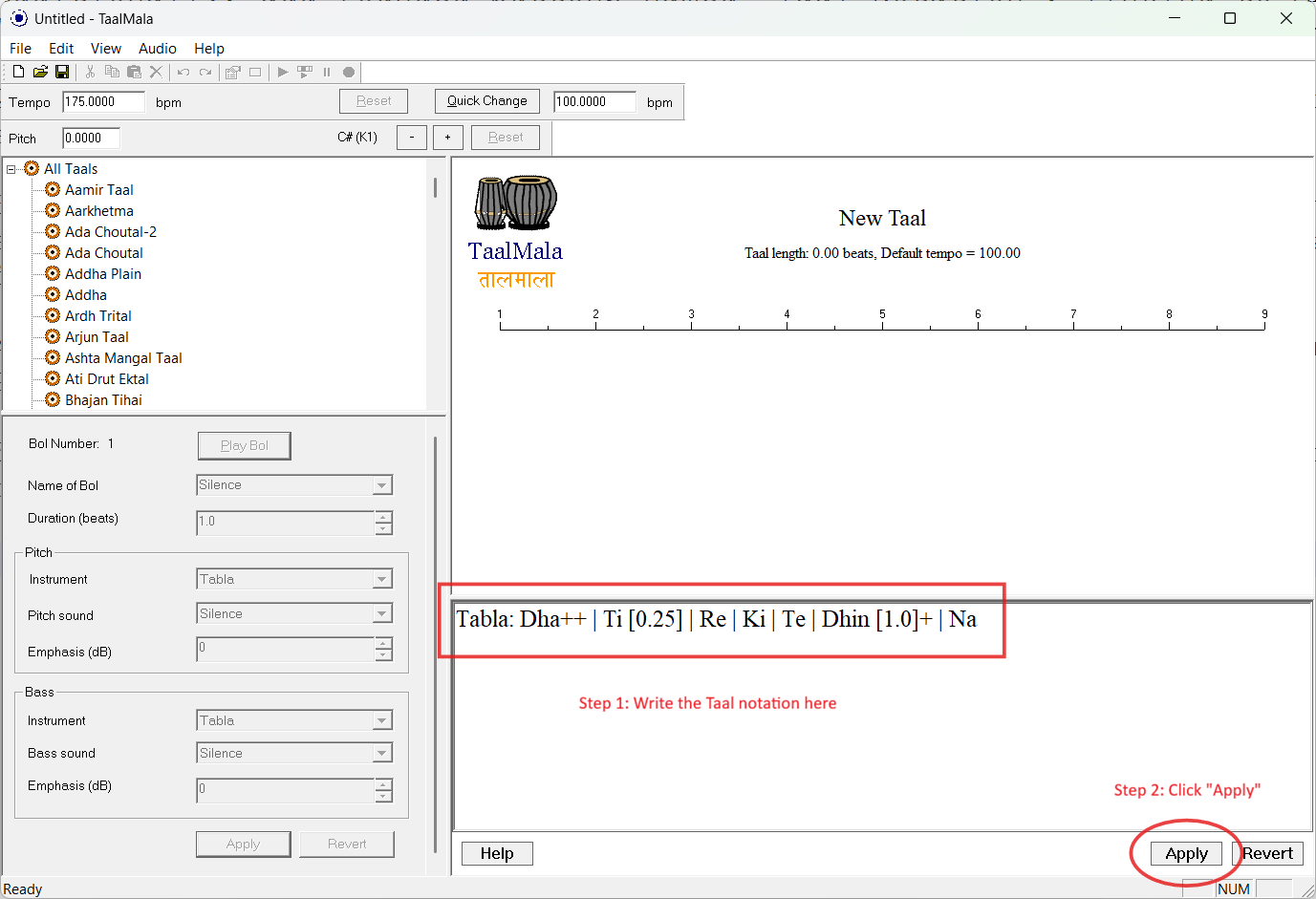
Task: Click the Reset button in the Tempo row
Action: 374,101
